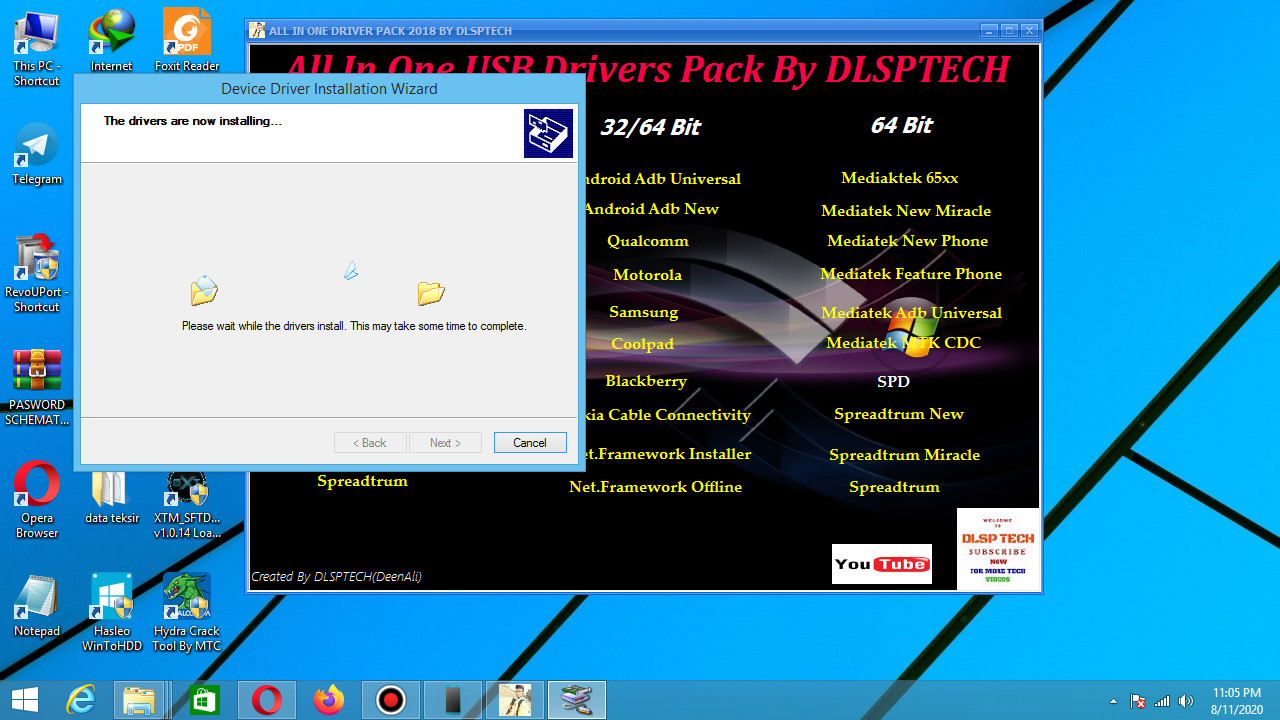This screenshot has width=1280, height=720.
Task: Install Mediatek New Phone driver
Action: point(908,241)
